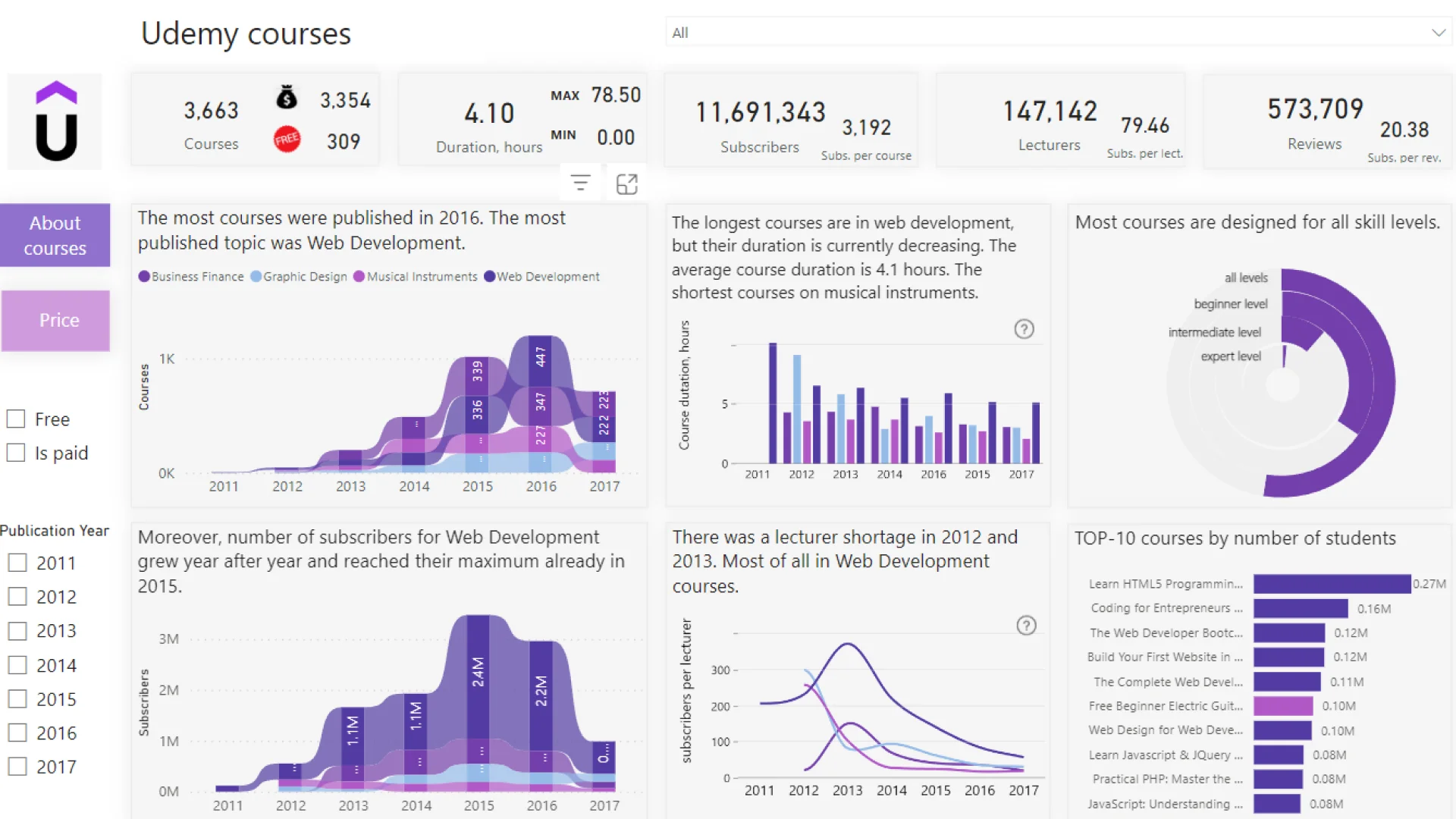The image size is (1456, 819).
Task: Click the 573,709 Reviews value
Action: point(1316,109)
